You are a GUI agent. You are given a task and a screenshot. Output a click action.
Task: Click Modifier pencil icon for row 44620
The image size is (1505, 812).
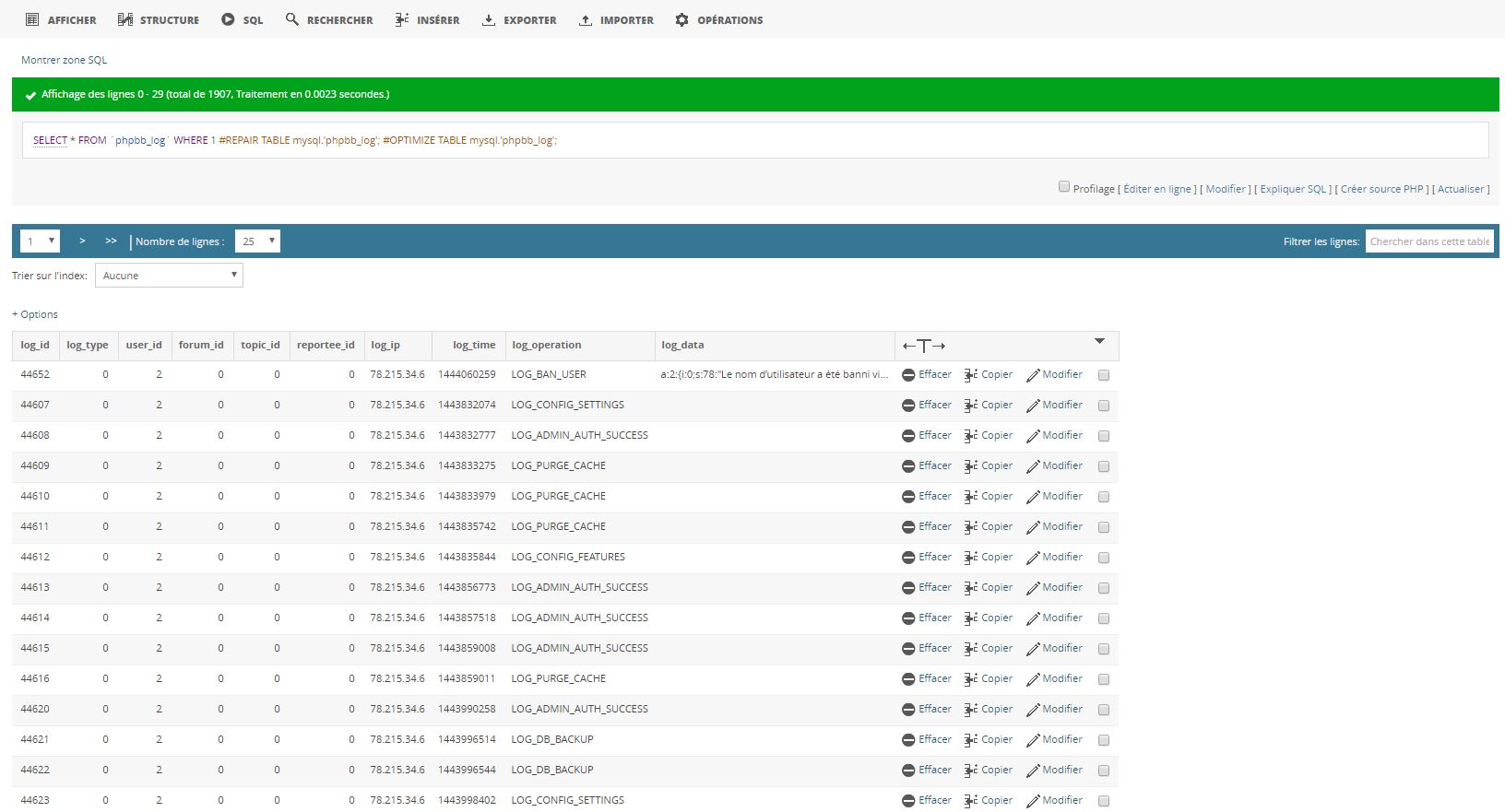click(1033, 710)
